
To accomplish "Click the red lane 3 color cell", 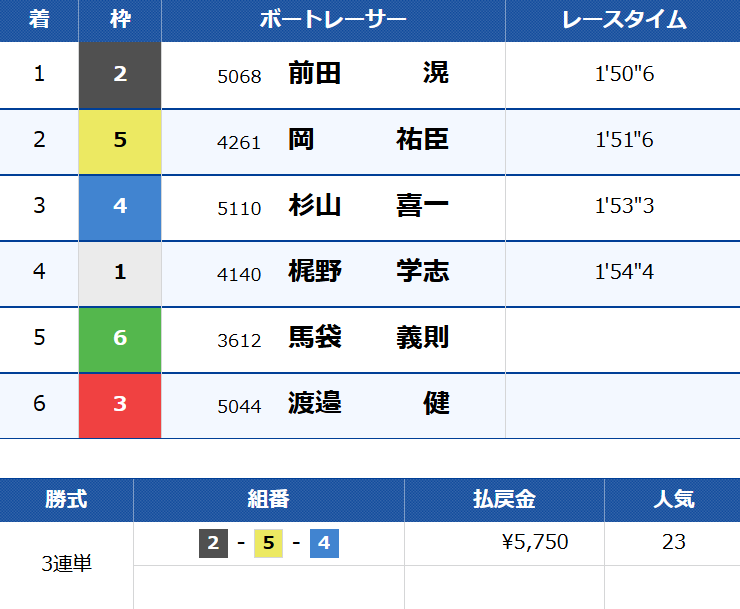I will [120, 405].
